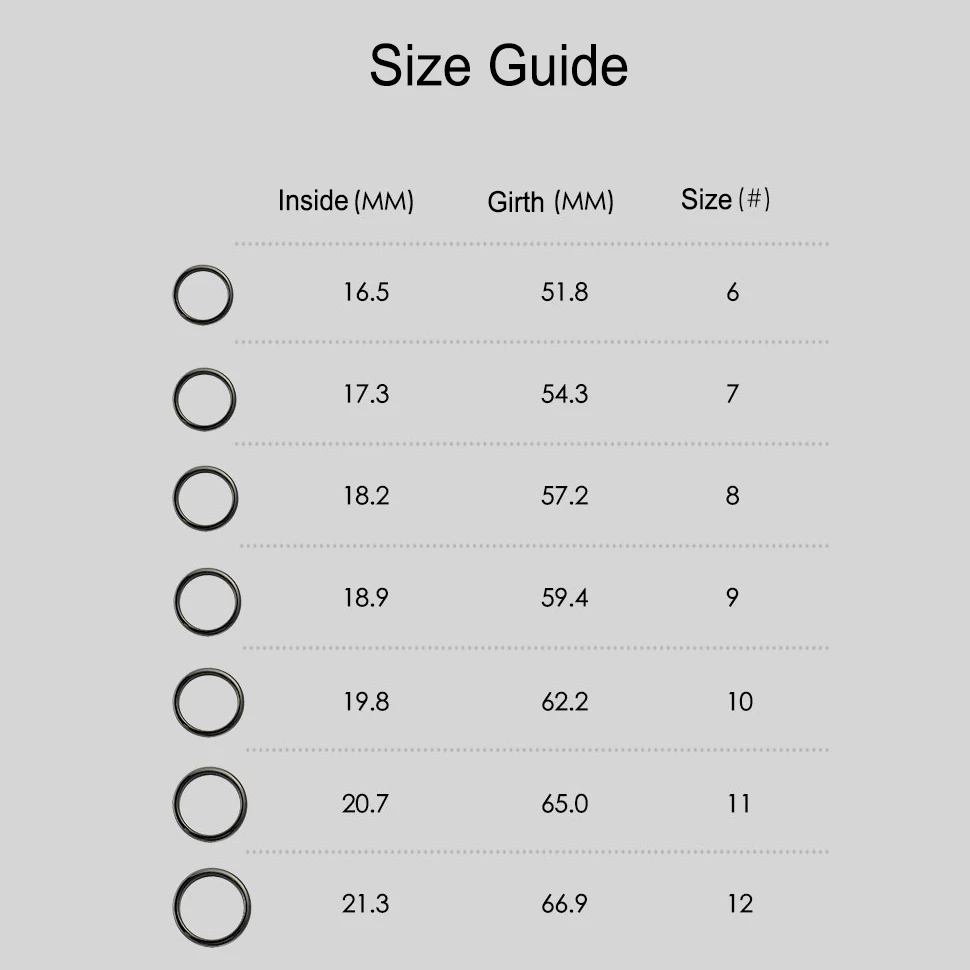Click the Girth (MM) column header
The width and height of the screenshot is (970, 970).
[x=550, y=202]
